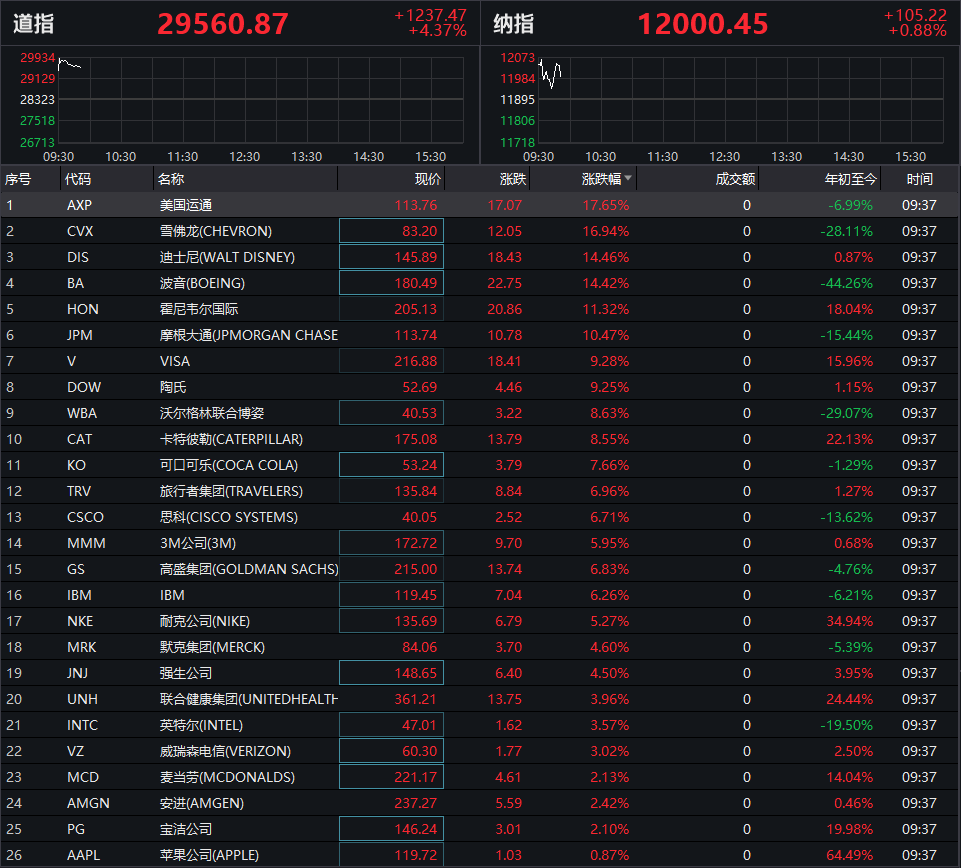Select the DOW ticker code
This screenshot has width=961, height=868.
84,387
